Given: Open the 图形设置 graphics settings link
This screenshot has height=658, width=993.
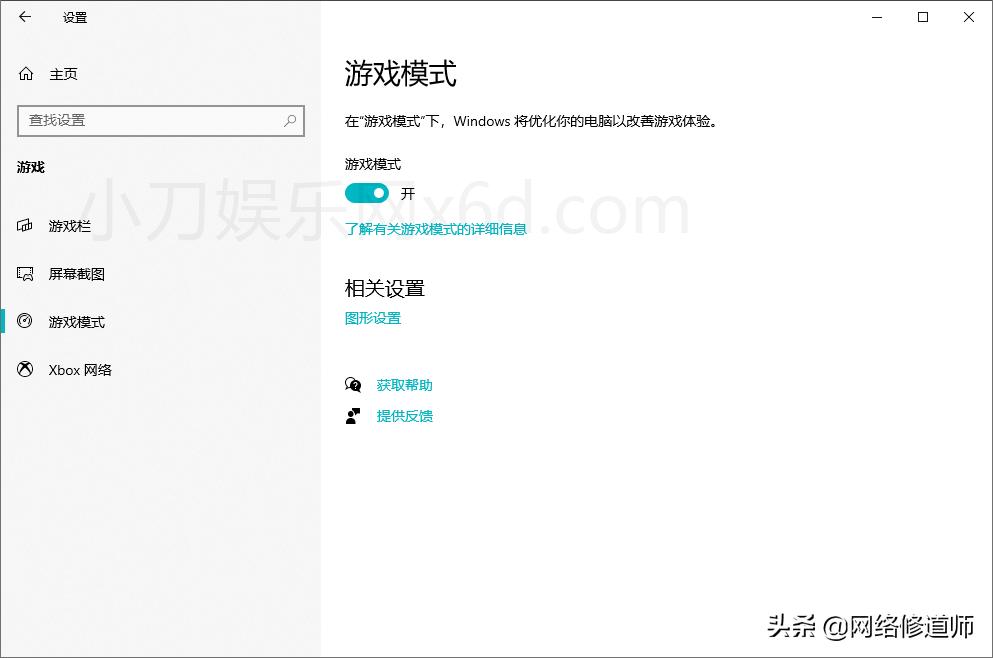Looking at the screenshot, I should click(371, 317).
